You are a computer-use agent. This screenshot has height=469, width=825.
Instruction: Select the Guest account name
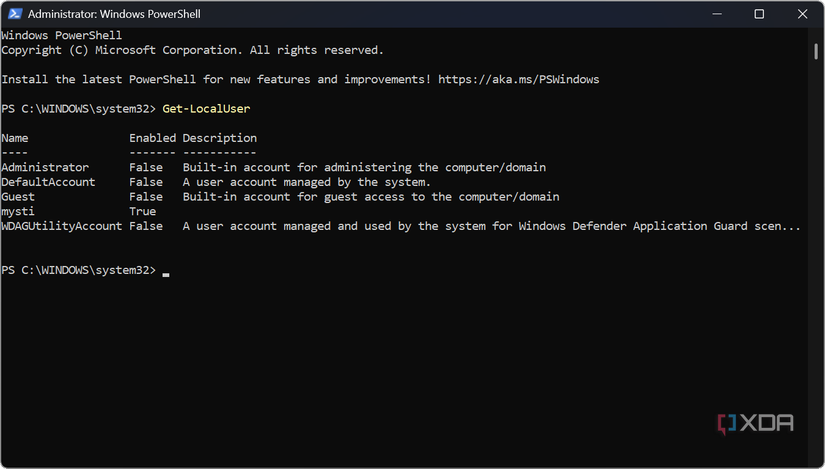(18, 197)
